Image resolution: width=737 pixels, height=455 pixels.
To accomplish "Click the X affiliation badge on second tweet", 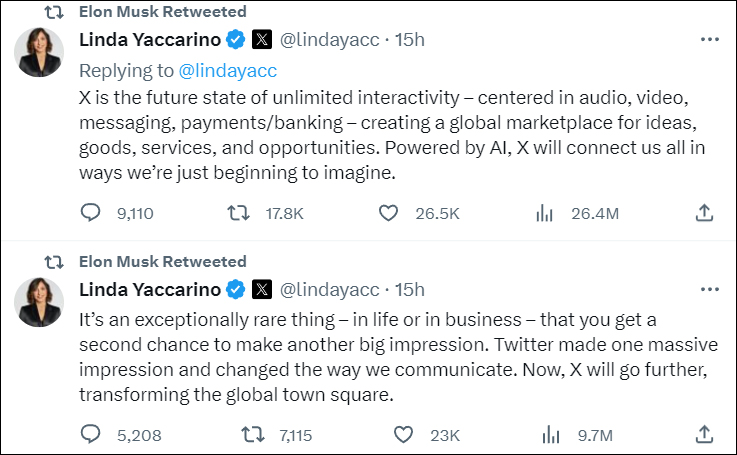I will pyautogui.click(x=262, y=290).
